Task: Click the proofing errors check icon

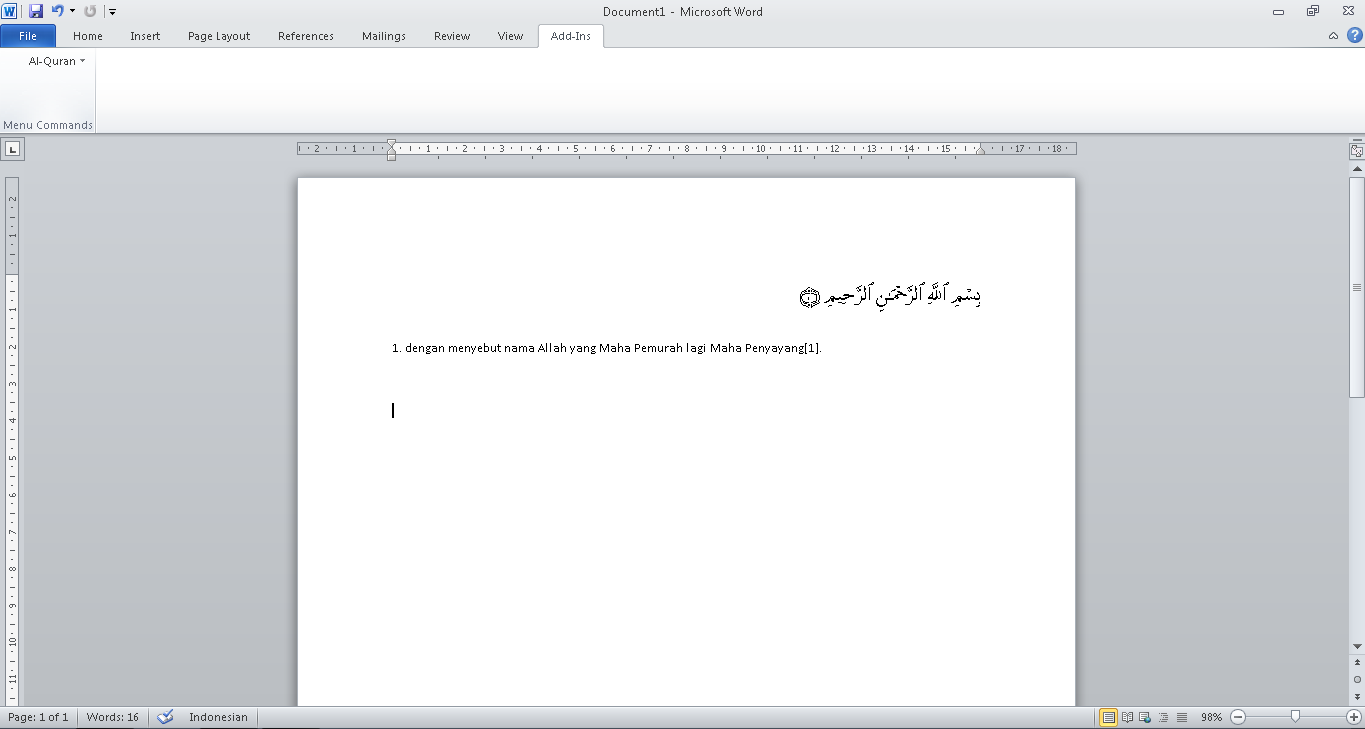Action: click(x=166, y=717)
